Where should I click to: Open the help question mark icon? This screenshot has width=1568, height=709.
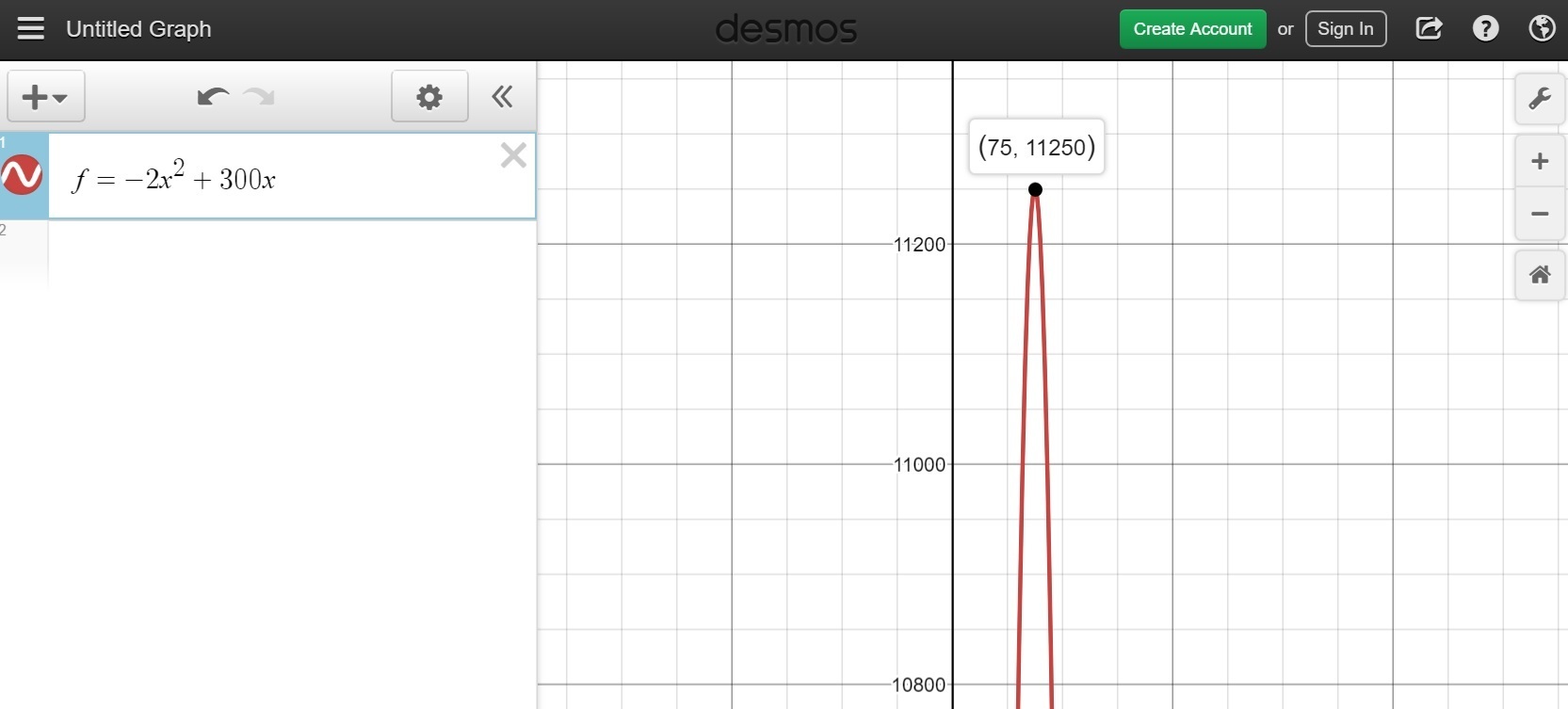pos(1485,28)
